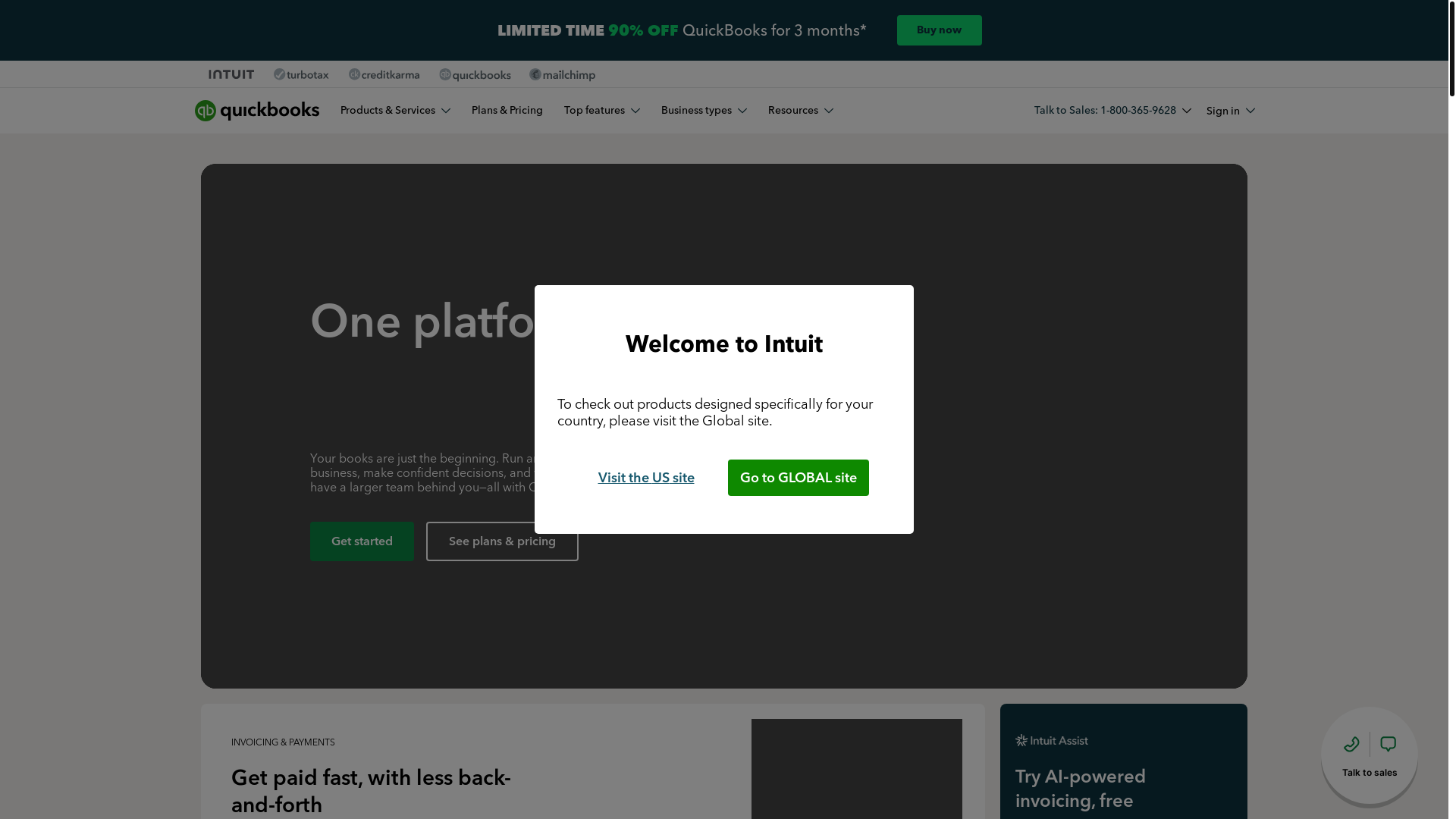
Task: Expand the Products & Services menu
Action: [395, 111]
